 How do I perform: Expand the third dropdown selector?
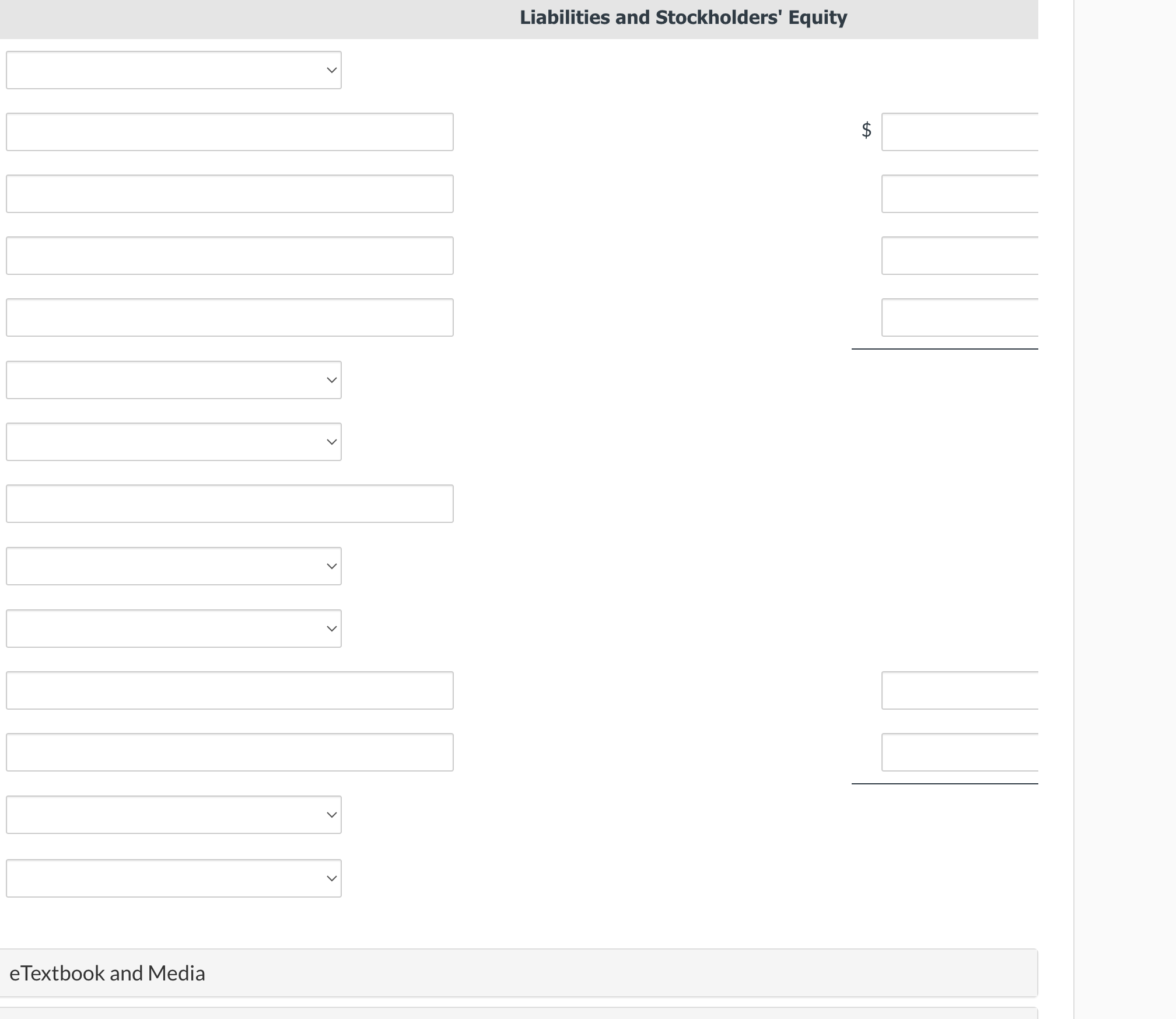(174, 442)
